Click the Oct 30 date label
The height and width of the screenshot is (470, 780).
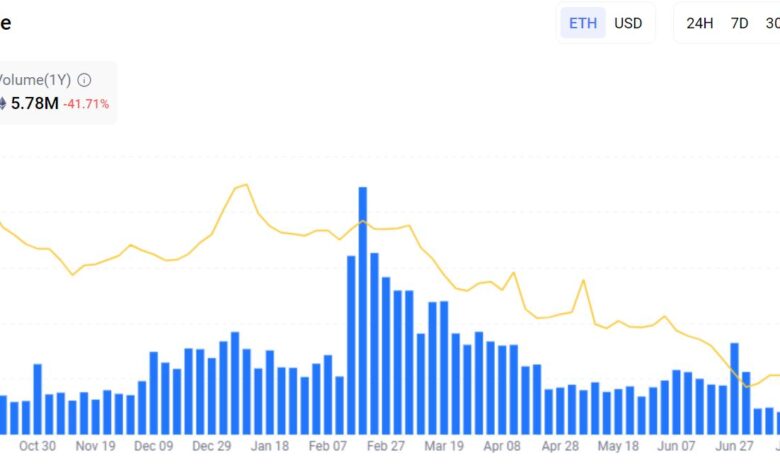tap(37, 447)
